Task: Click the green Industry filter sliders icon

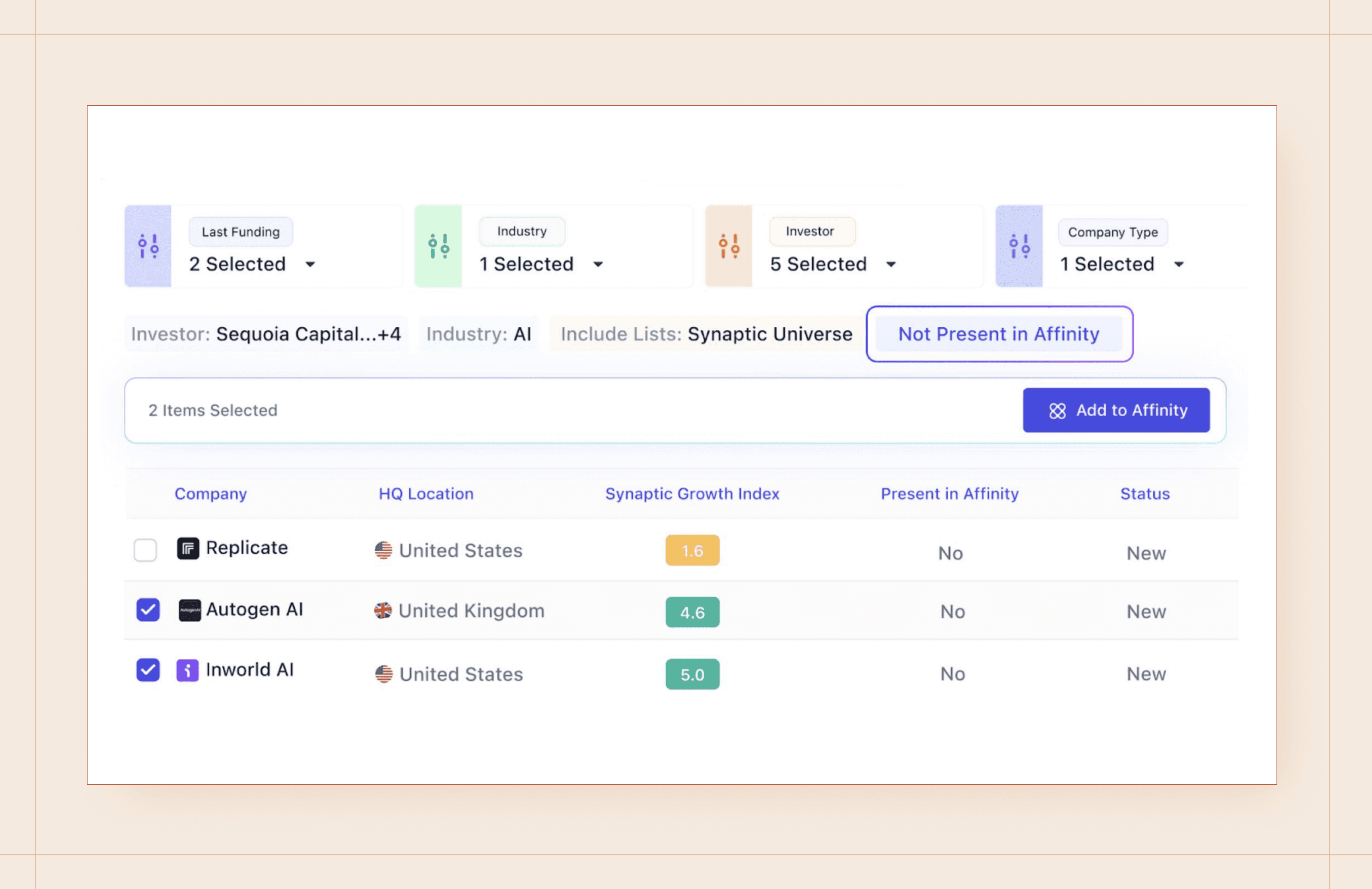Action: 438,246
